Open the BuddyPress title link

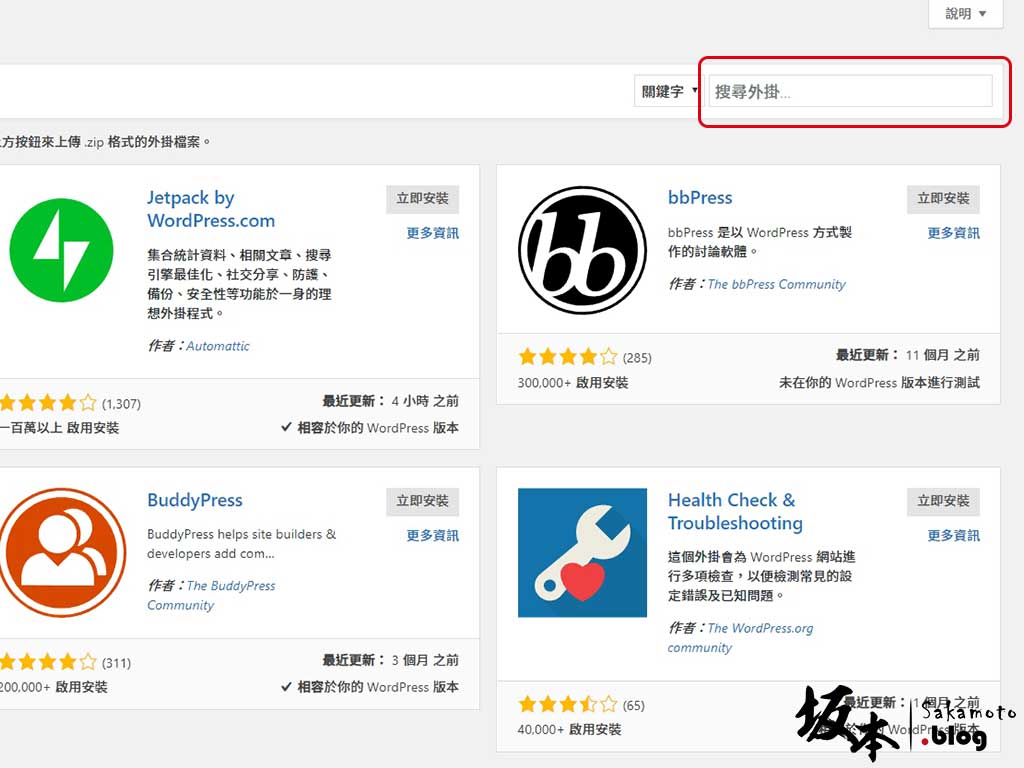pyautogui.click(x=195, y=500)
